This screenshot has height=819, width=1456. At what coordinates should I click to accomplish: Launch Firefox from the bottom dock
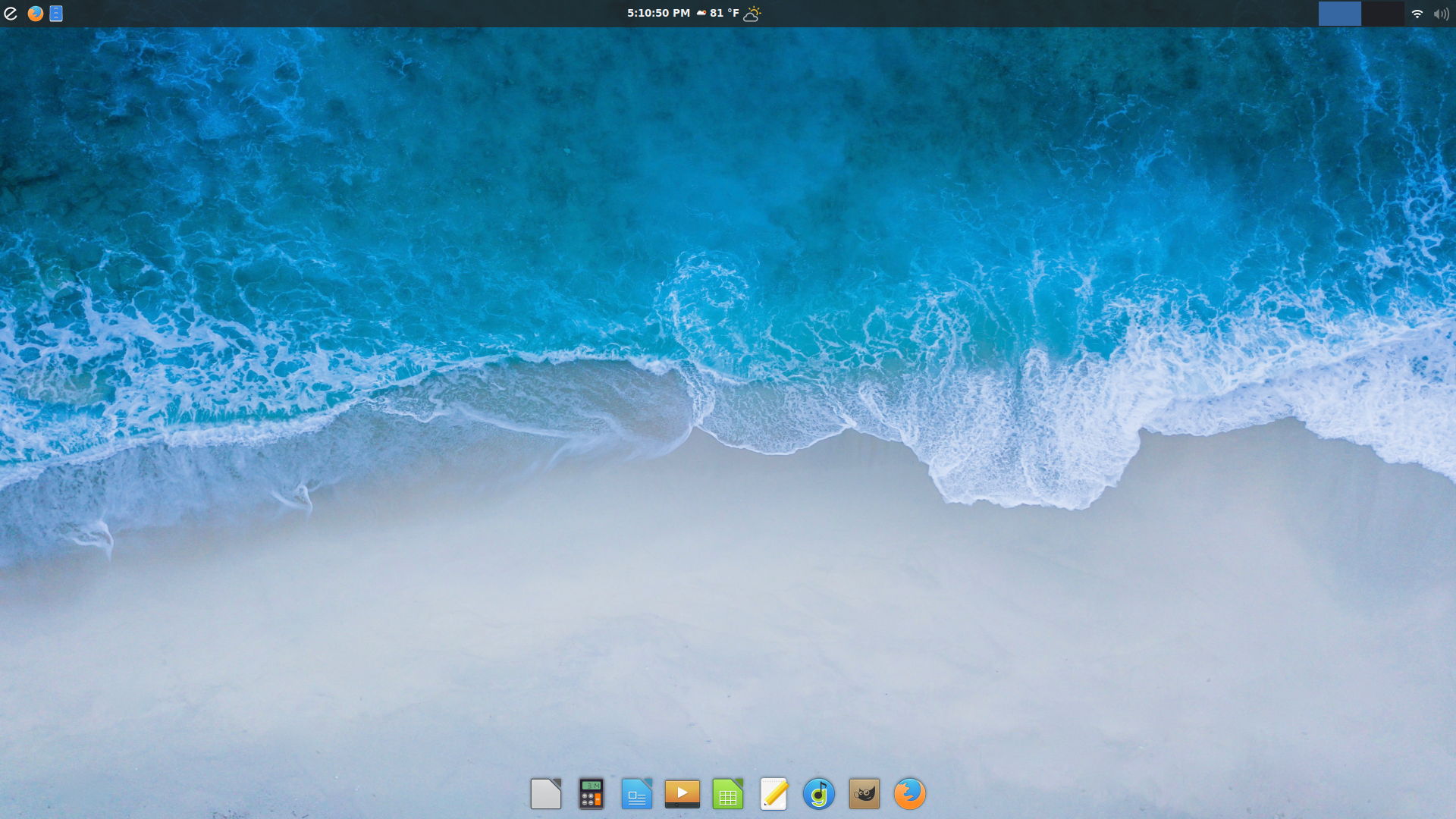click(x=910, y=794)
